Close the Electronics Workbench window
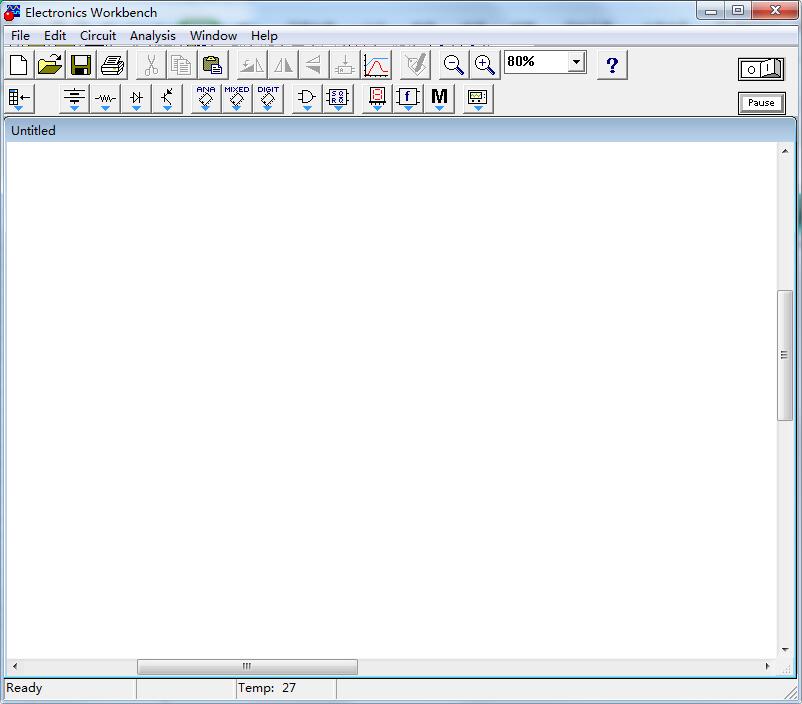Screen dimensions: 802x704 (x=775, y=11)
